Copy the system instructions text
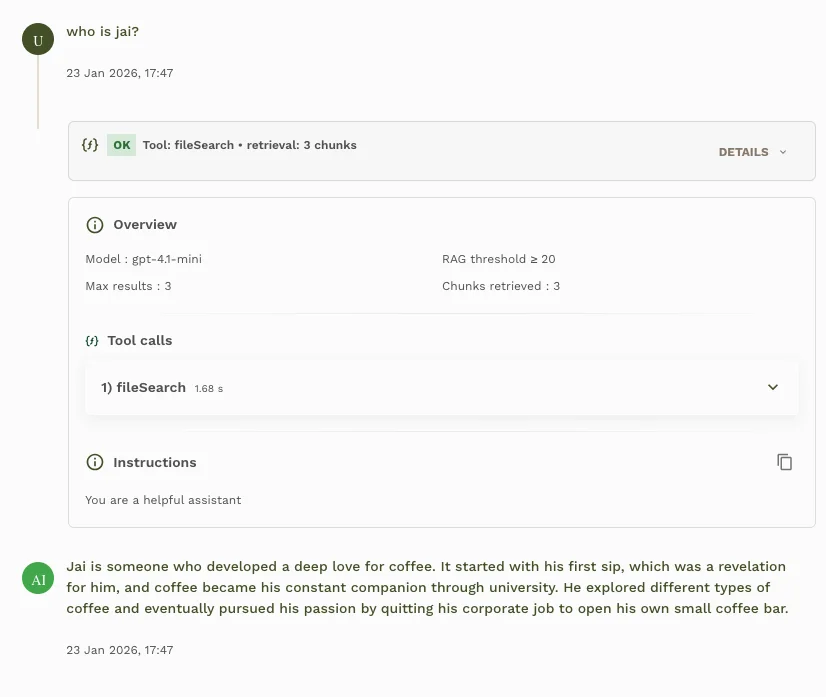 [785, 461]
